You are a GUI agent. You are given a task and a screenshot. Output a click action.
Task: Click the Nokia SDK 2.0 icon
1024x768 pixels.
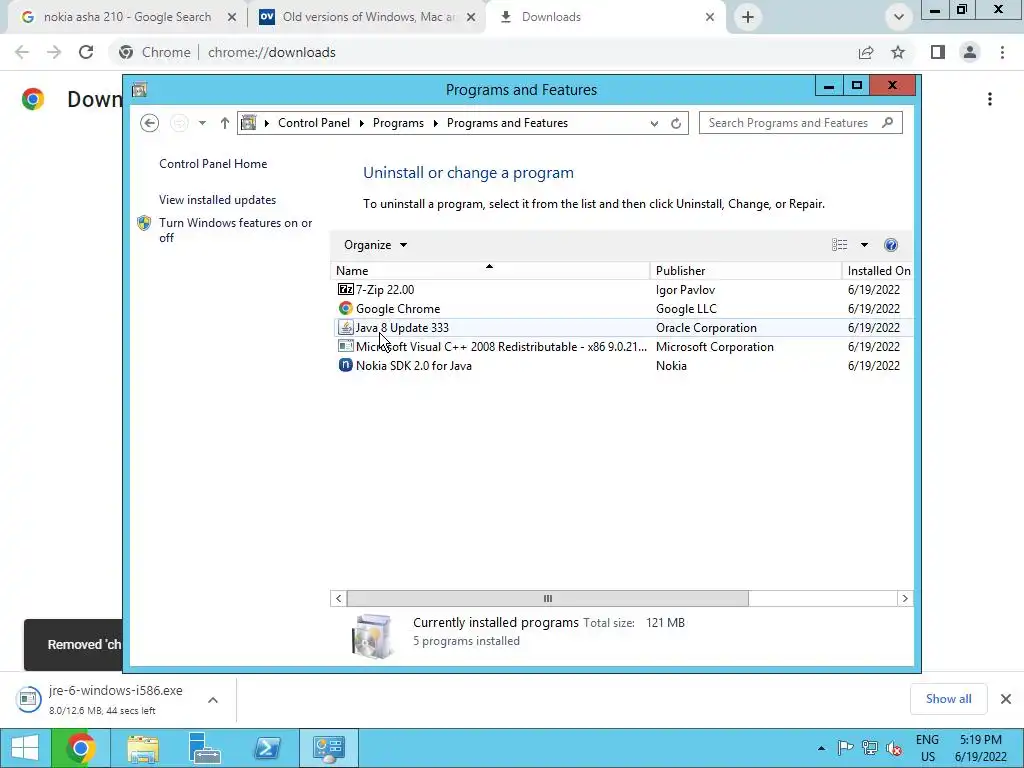click(345, 365)
